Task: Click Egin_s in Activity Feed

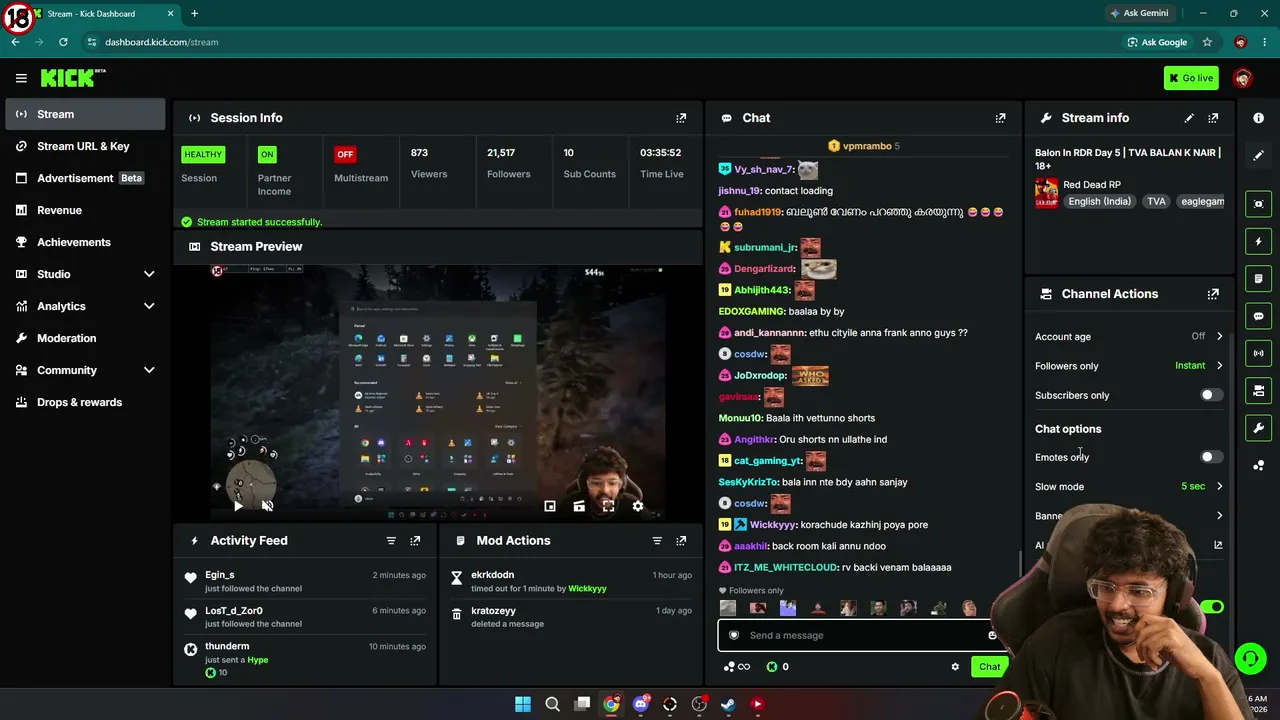Action: point(219,575)
